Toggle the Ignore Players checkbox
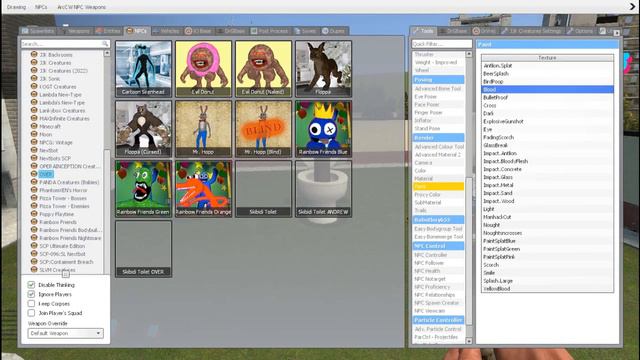Image resolution: width=640 pixels, height=360 pixels. click(x=31, y=294)
